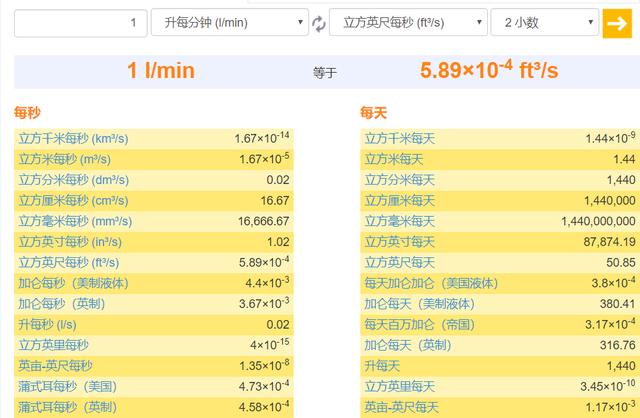Click the value input field showing 1
The width and height of the screenshot is (640, 418).
[x=80, y=23]
